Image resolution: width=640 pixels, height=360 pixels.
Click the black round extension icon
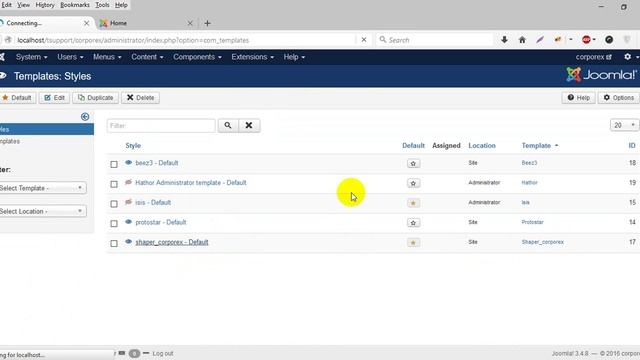click(609, 40)
